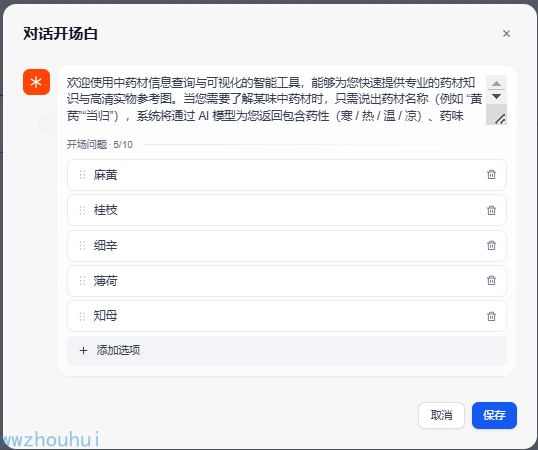Click the orange asterisk app icon
Image resolution: width=538 pixels, height=450 pixels.
pos(36,82)
